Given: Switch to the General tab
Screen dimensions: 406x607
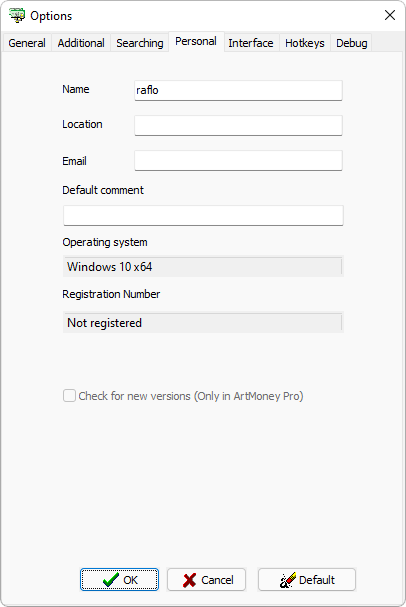Looking at the screenshot, I should 27,43.
